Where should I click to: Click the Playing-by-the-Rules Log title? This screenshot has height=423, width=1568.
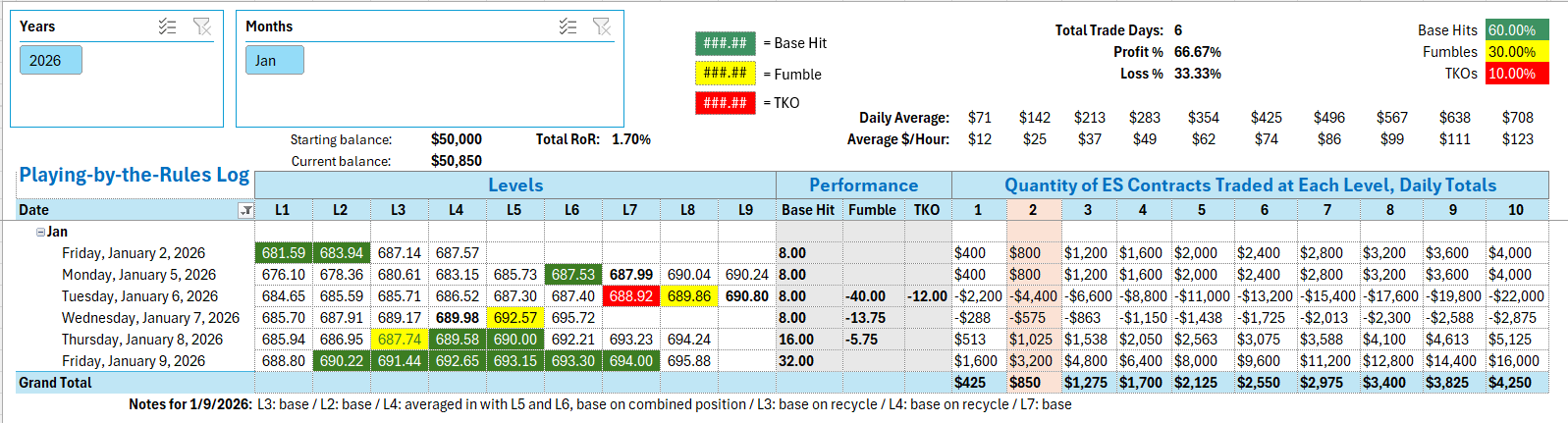pyautogui.click(x=135, y=175)
